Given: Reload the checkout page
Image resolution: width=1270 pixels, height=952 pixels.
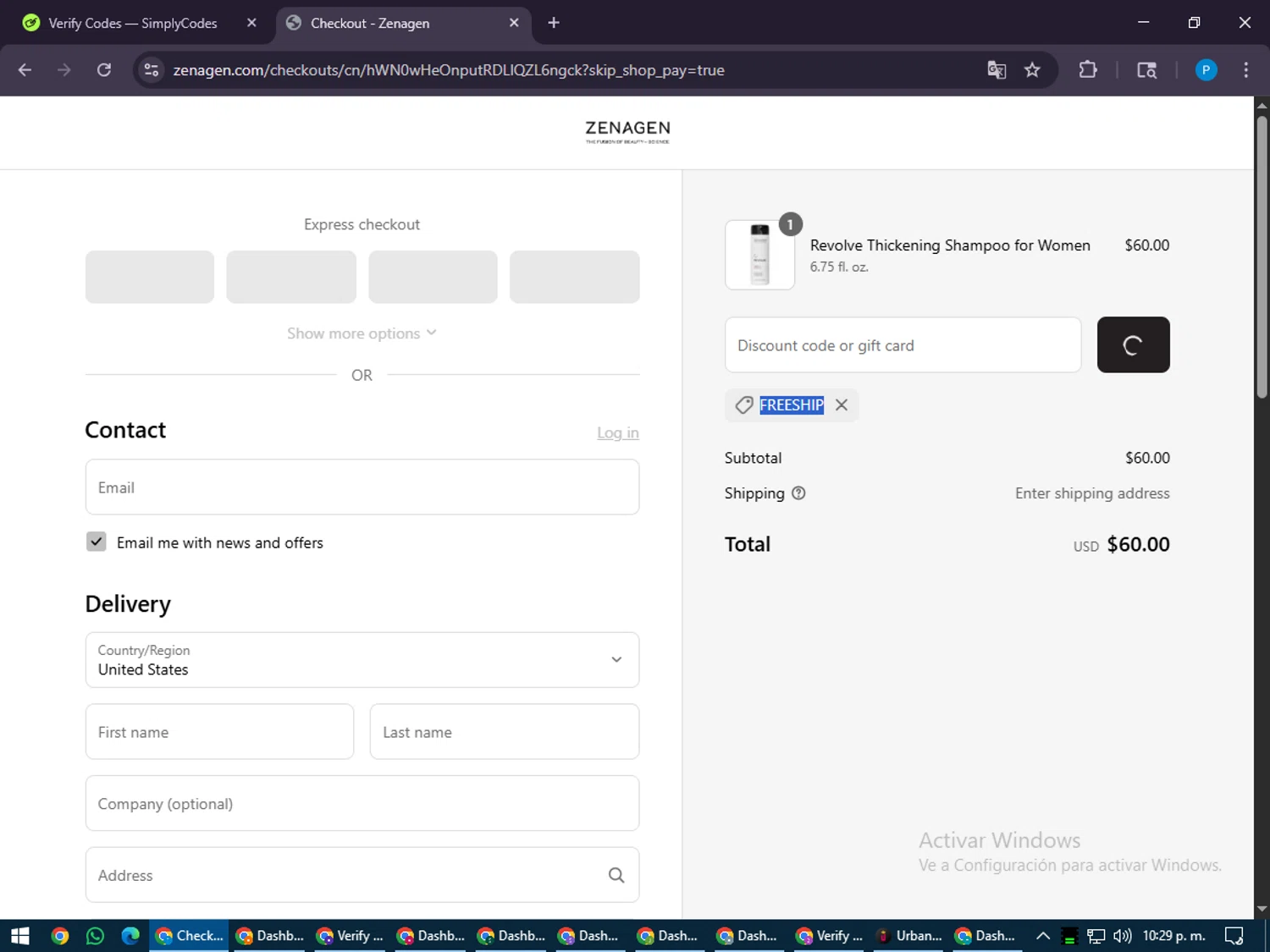Looking at the screenshot, I should (x=104, y=70).
